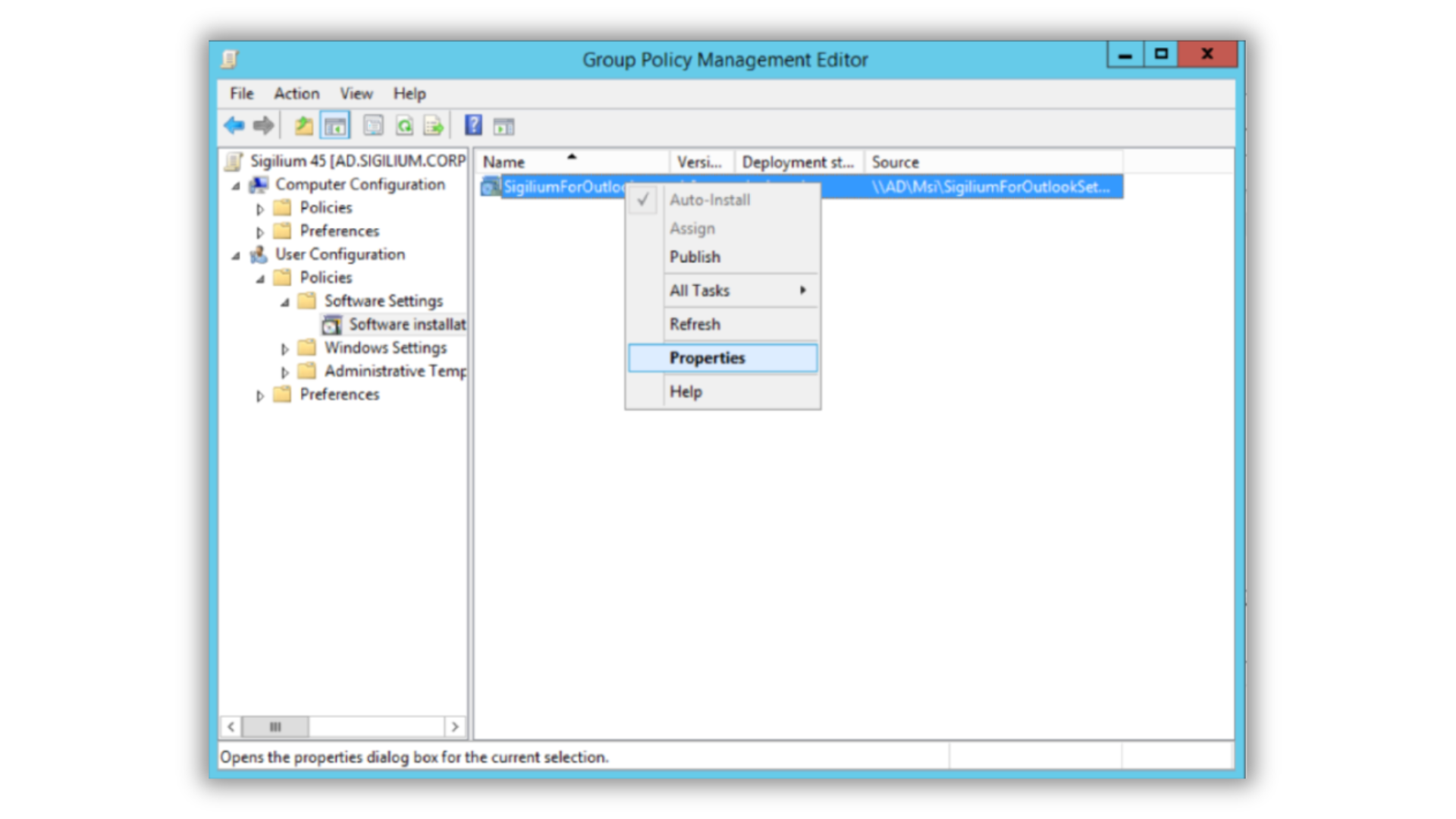The height and width of the screenshot is (819, 1456).
Task: Click the blue Help question mark icon
Action: point(473,126)
